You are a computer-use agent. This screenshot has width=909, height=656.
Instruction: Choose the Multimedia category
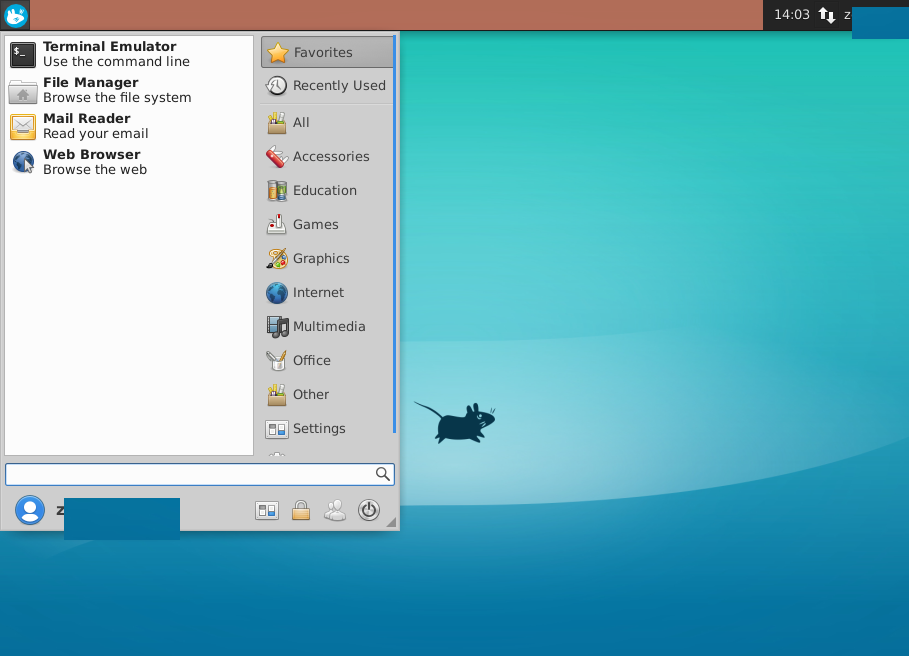point(327,326)
